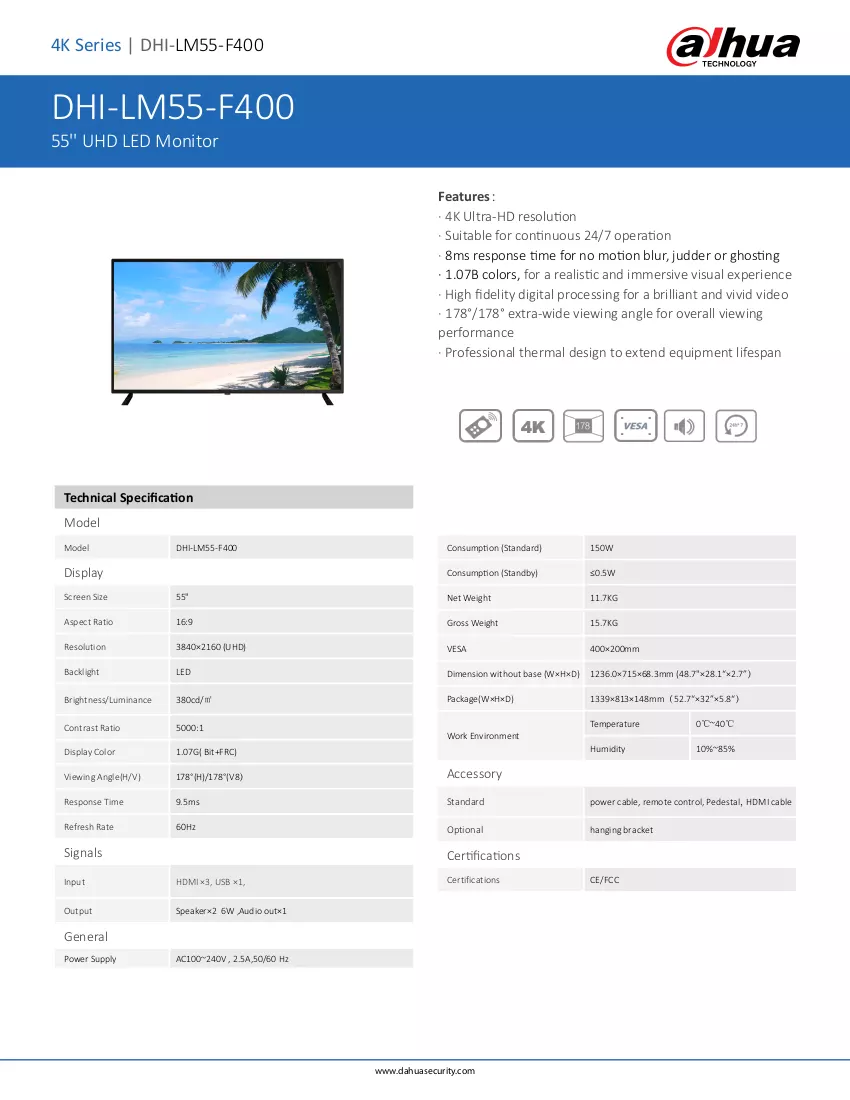Click the "Signals" section heading
850x1100 pixels.
(x=83, y=853)
